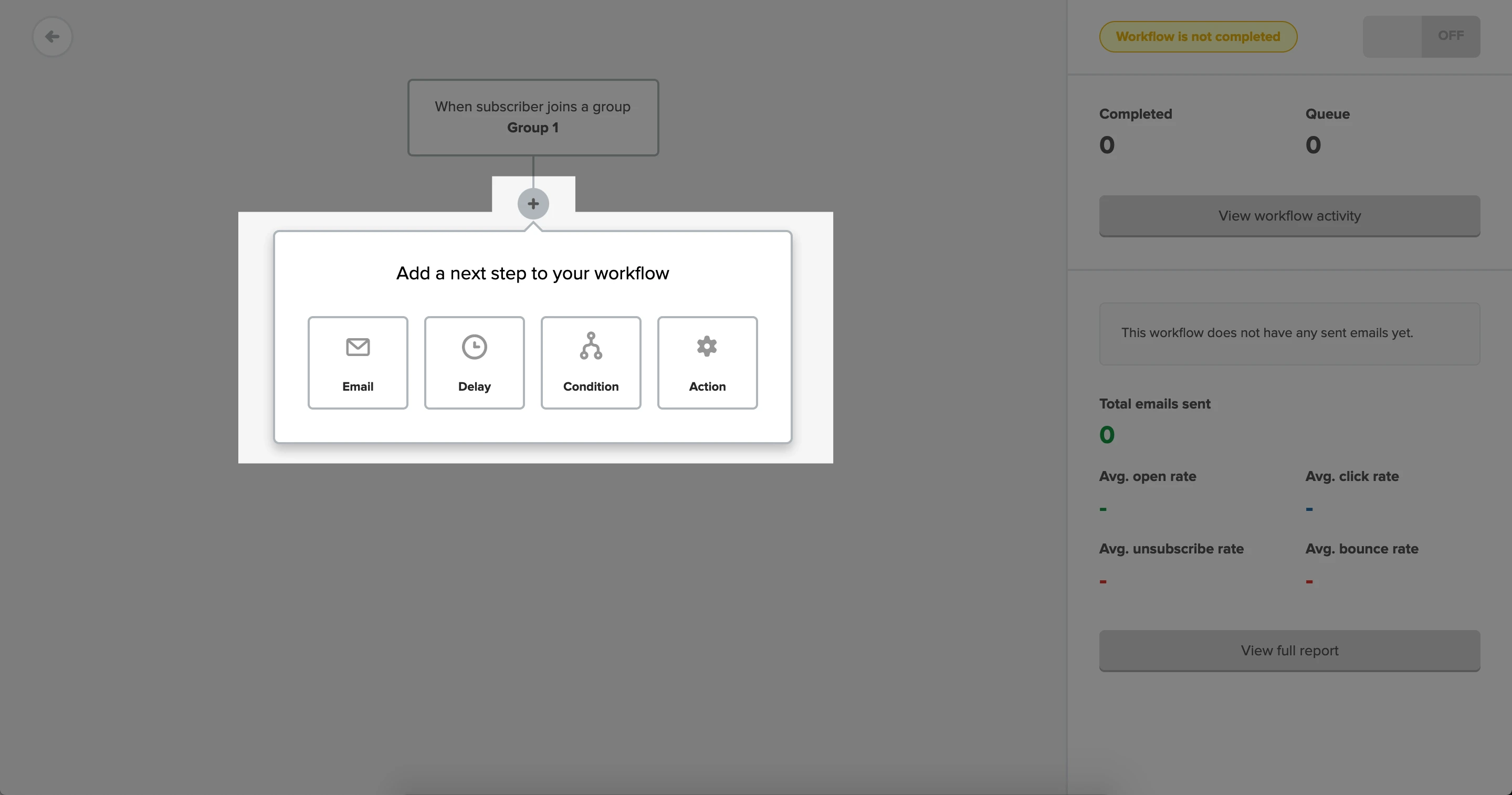Click the Action step label
1512x795 pixels.
pyautogui.click(x=707, y=386)
